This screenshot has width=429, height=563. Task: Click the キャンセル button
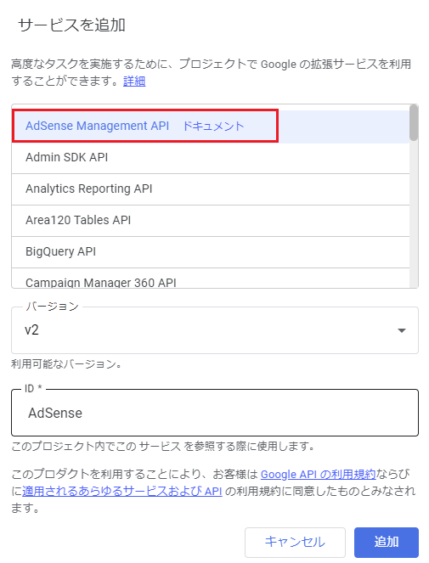pos(295,542)
